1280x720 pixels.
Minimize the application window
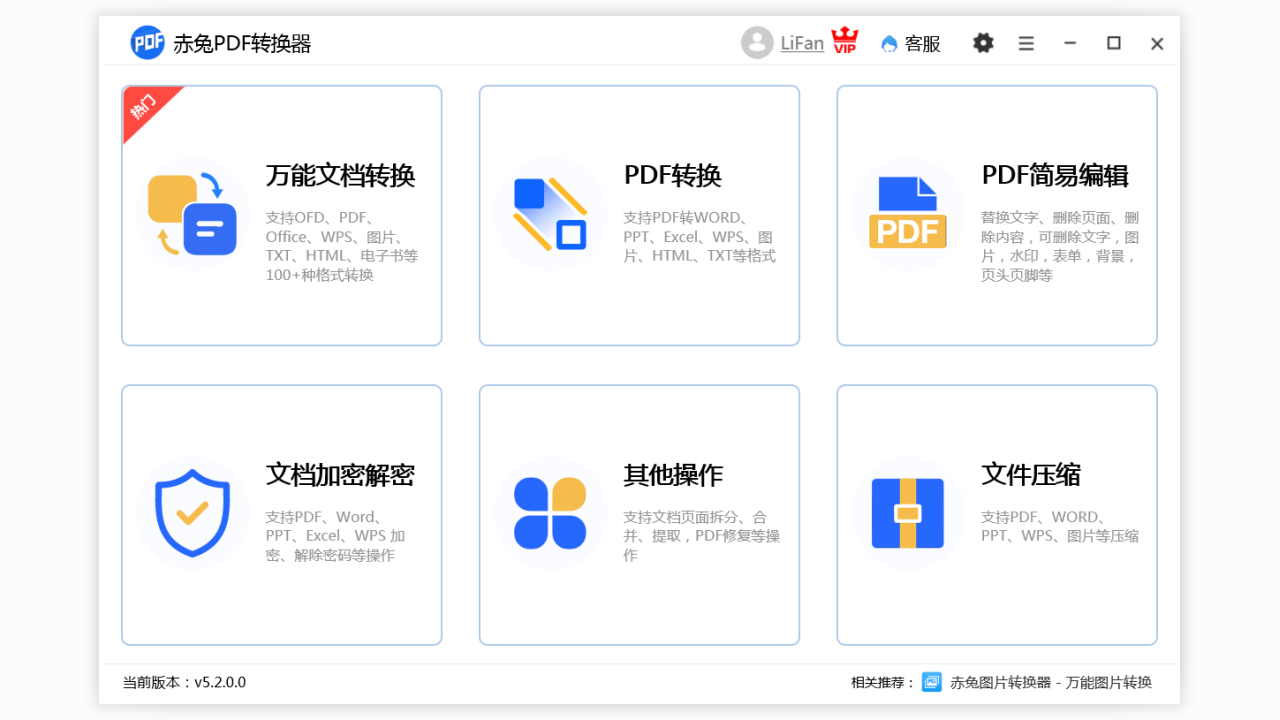[1070, 43]
